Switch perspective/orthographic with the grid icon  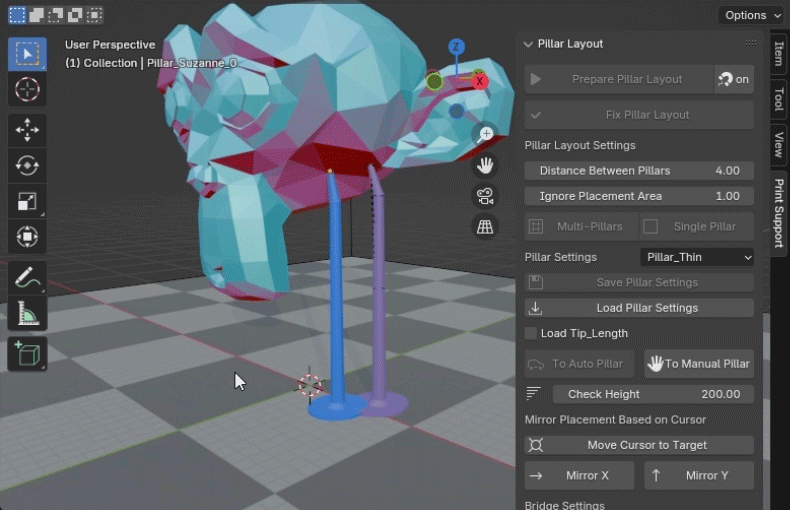coord(485,227)
